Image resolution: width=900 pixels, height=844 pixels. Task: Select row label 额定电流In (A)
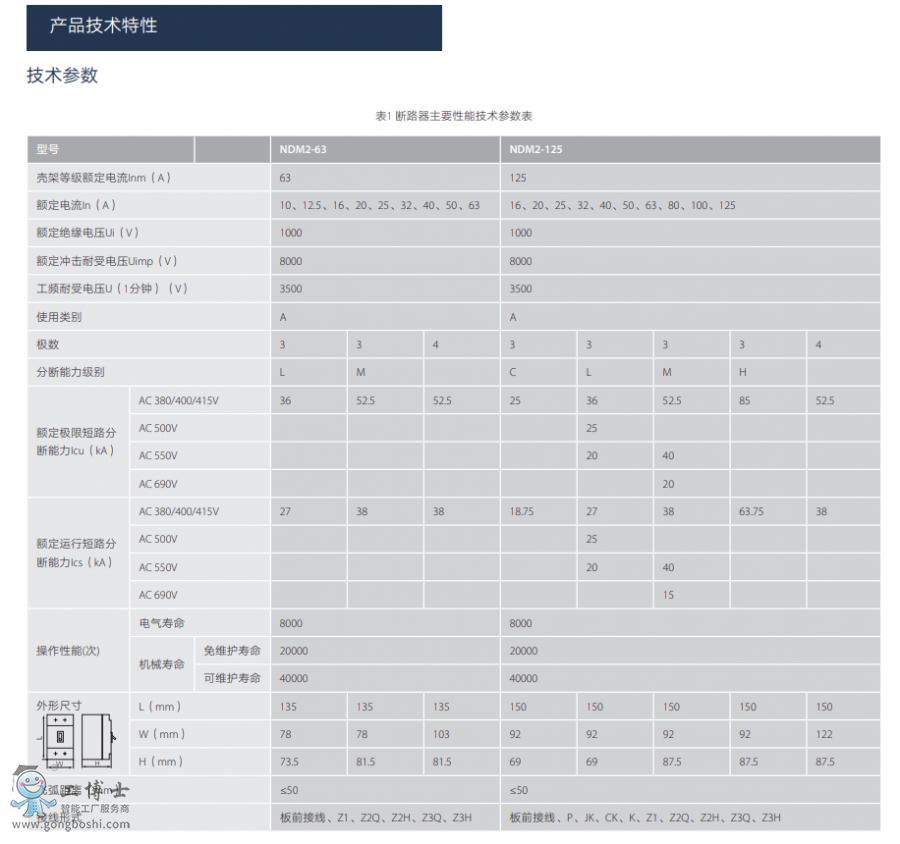pos(76,205)
